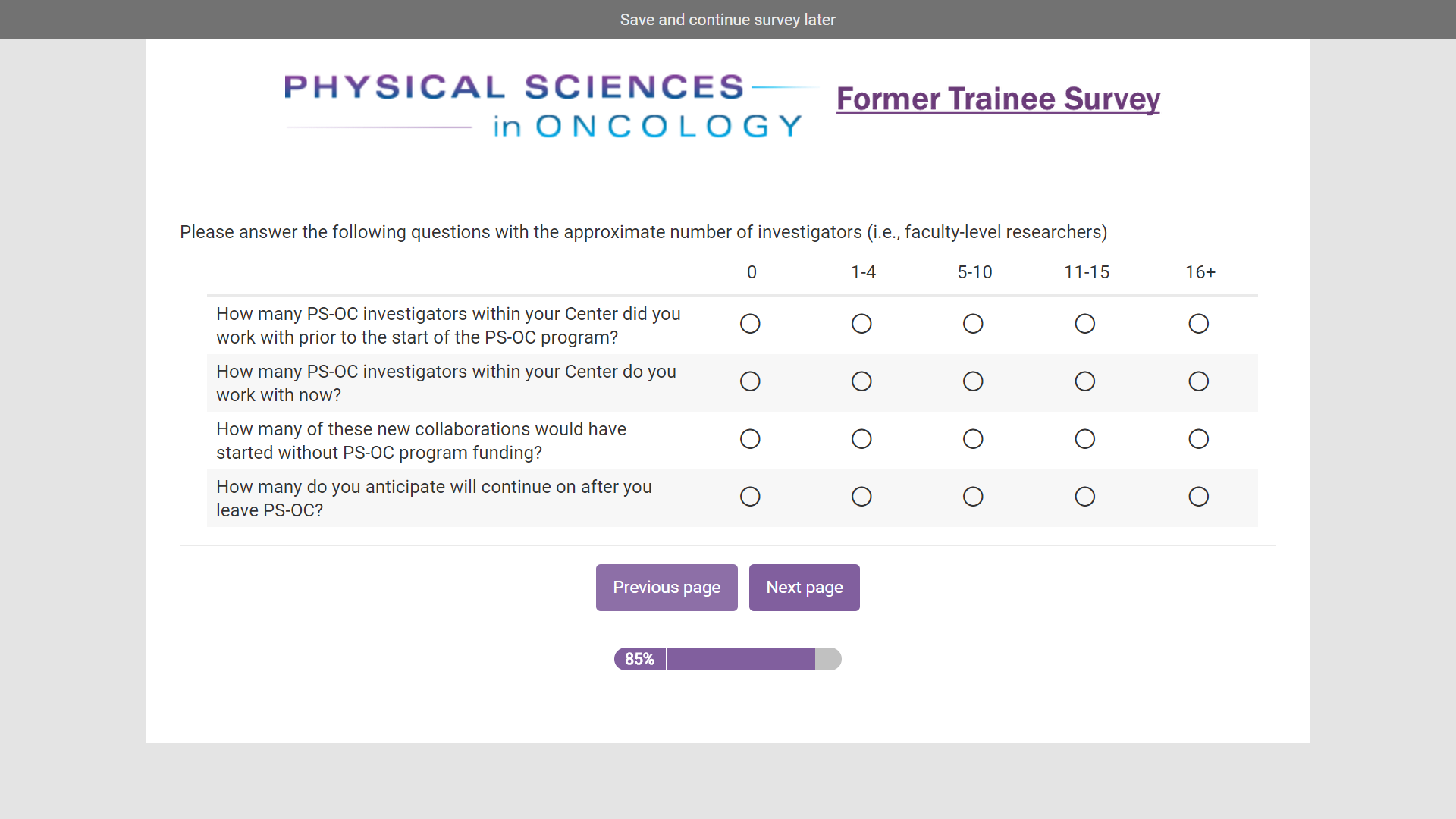Select 16+ for investigators prior to program
The image size is (1456, 819).
click(1198, 324)
